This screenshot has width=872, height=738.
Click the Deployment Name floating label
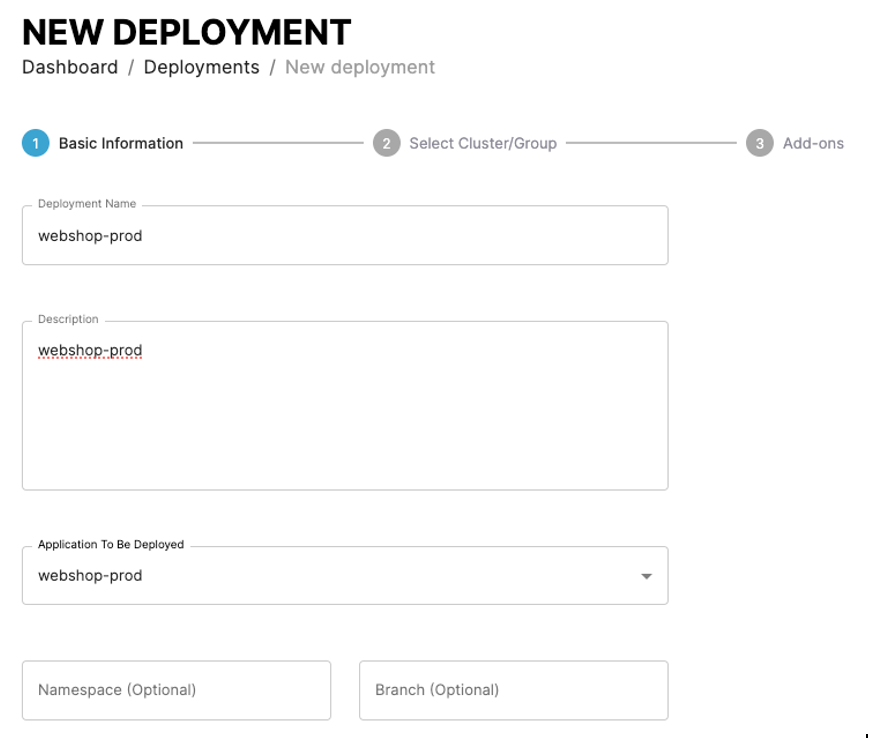tap(87, 204)
